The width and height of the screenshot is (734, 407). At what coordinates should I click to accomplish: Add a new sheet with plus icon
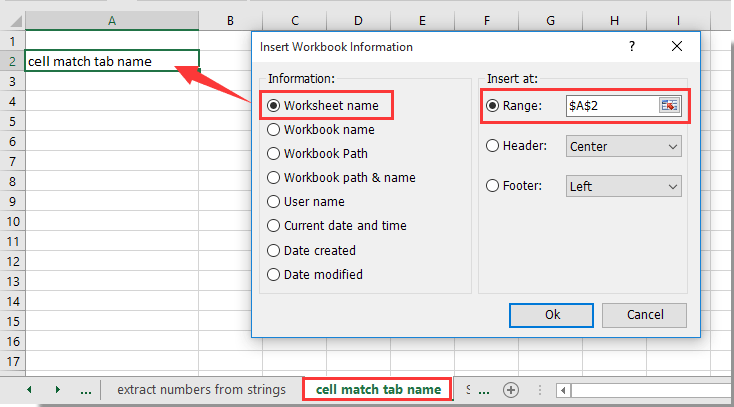511,390
